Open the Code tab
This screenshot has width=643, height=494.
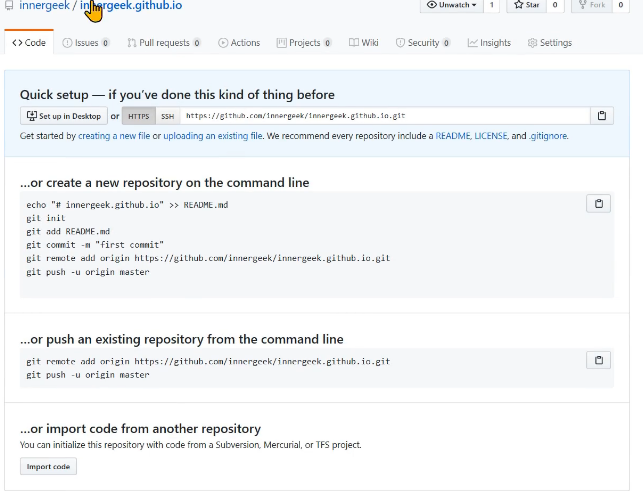coord(29,43)
